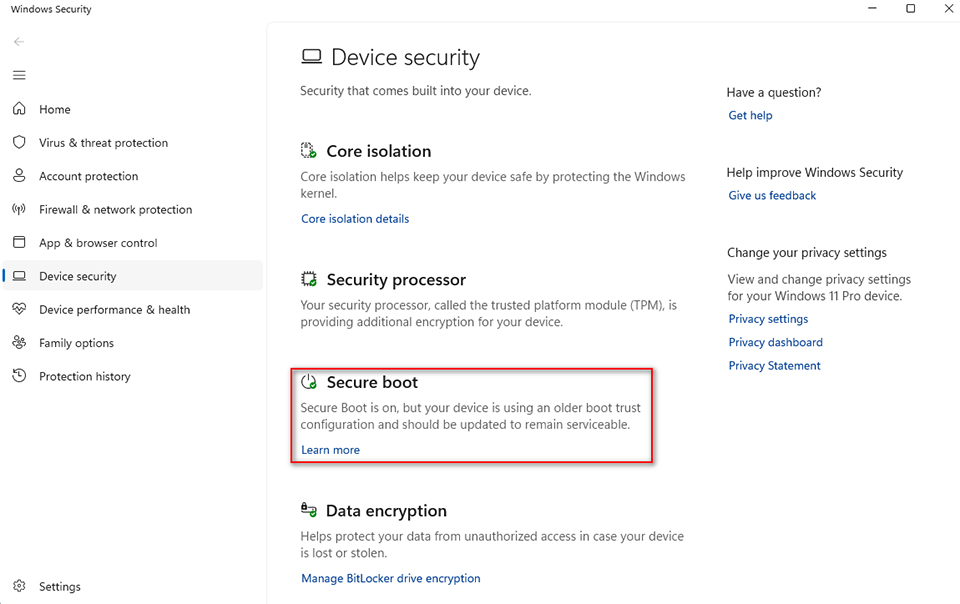This screenshot has height=604, width=960.
Task: Click the Virus & threat protection shield icon
Action: pyautogui.click(x=19, y=143)
